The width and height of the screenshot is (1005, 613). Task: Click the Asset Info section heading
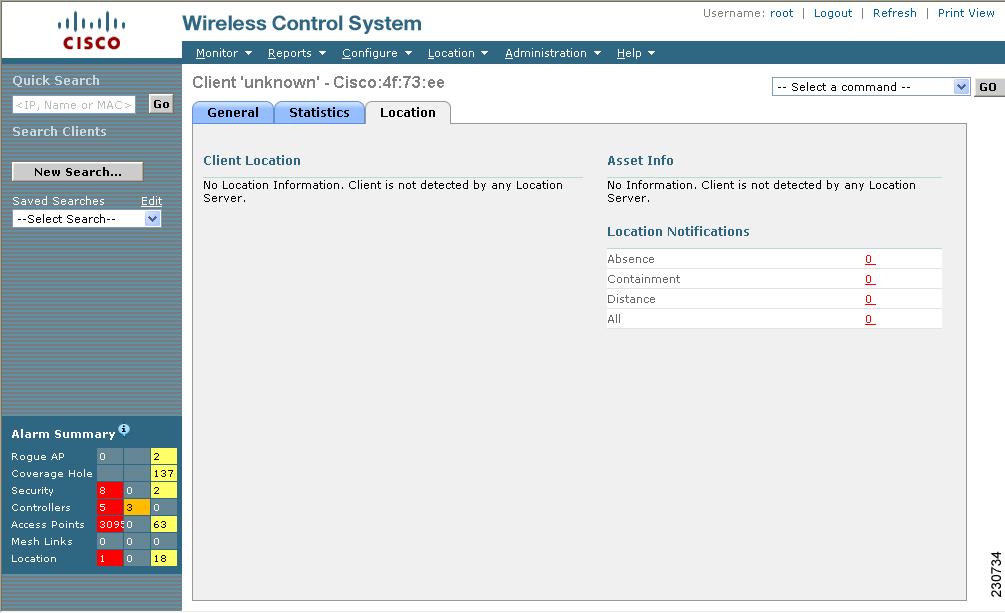(x=640, y=160)
